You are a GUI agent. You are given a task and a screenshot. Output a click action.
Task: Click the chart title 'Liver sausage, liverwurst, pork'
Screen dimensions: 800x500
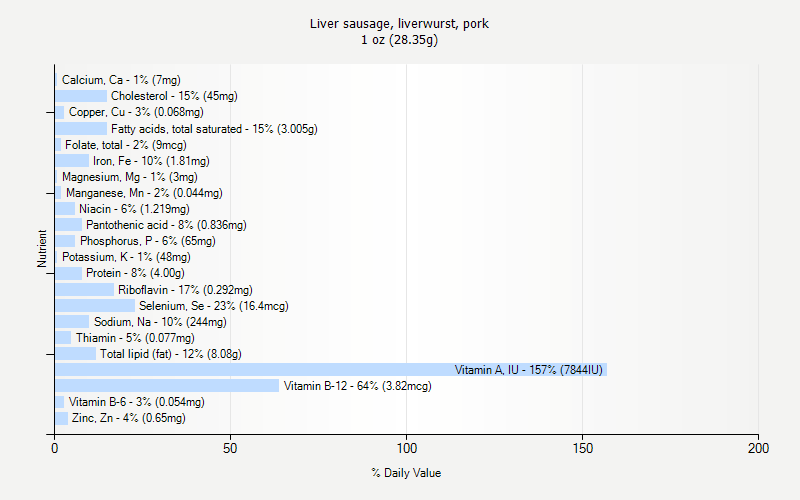pos(399,24)
